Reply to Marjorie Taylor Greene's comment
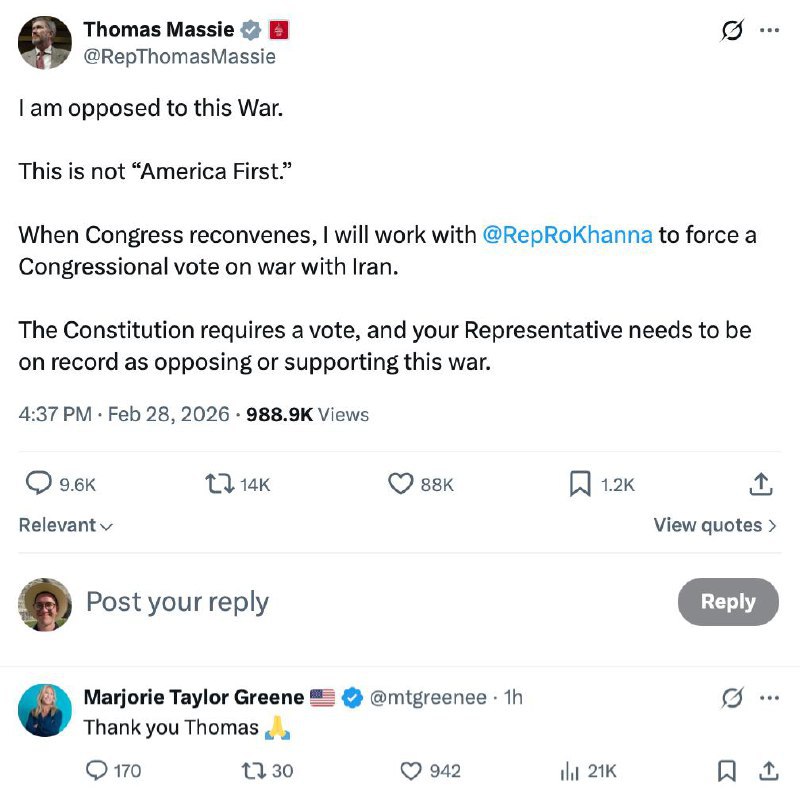Viewport: 800px width, 795px height. pyautogui.click(x=97, y=770)
